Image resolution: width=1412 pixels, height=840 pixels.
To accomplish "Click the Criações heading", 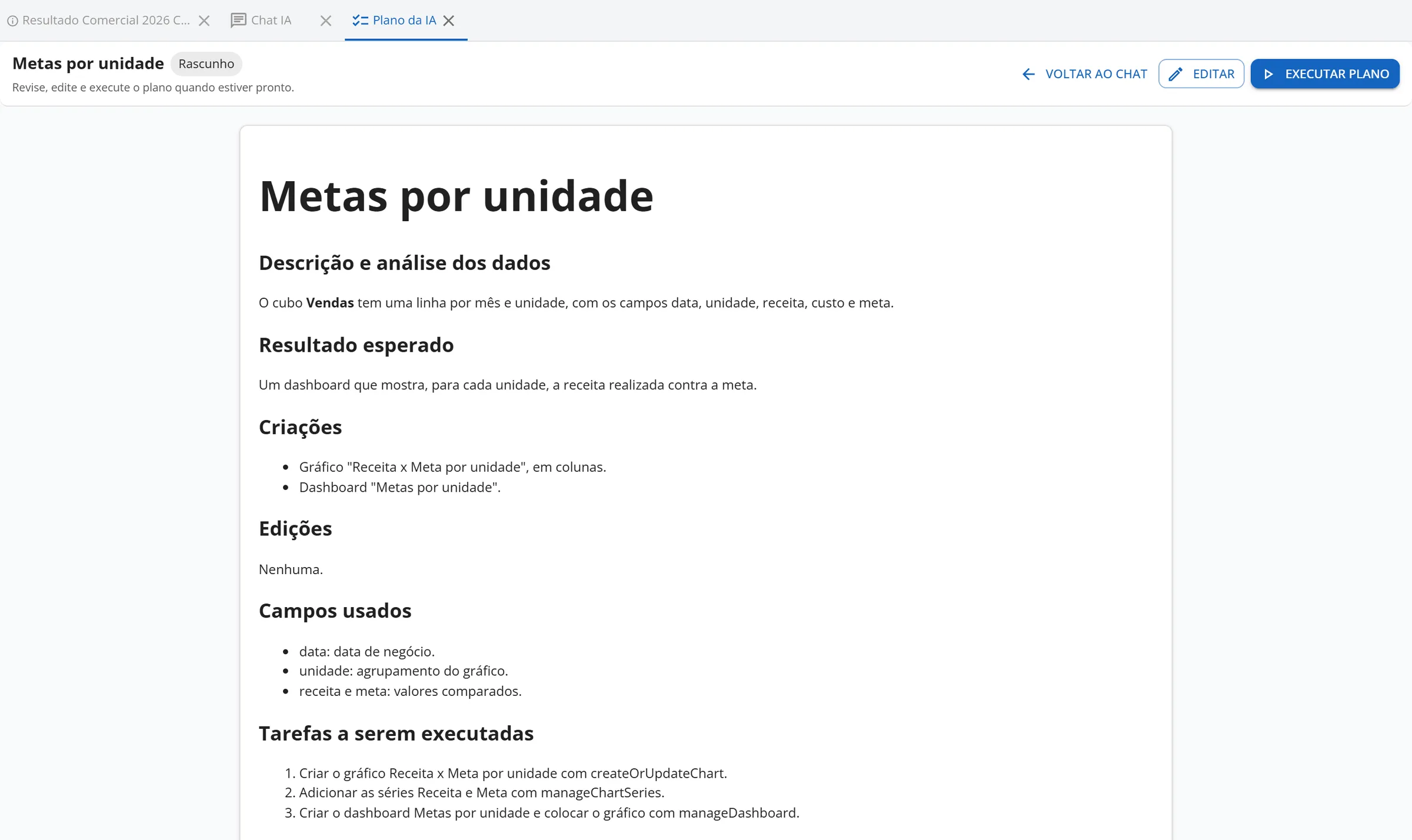I will pyautogui.click(x=301, y=428).
